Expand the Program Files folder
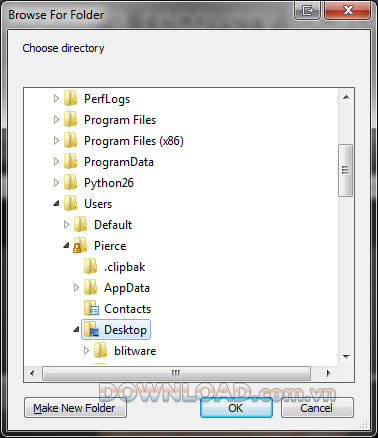378x438 pixels. [56, 120]
